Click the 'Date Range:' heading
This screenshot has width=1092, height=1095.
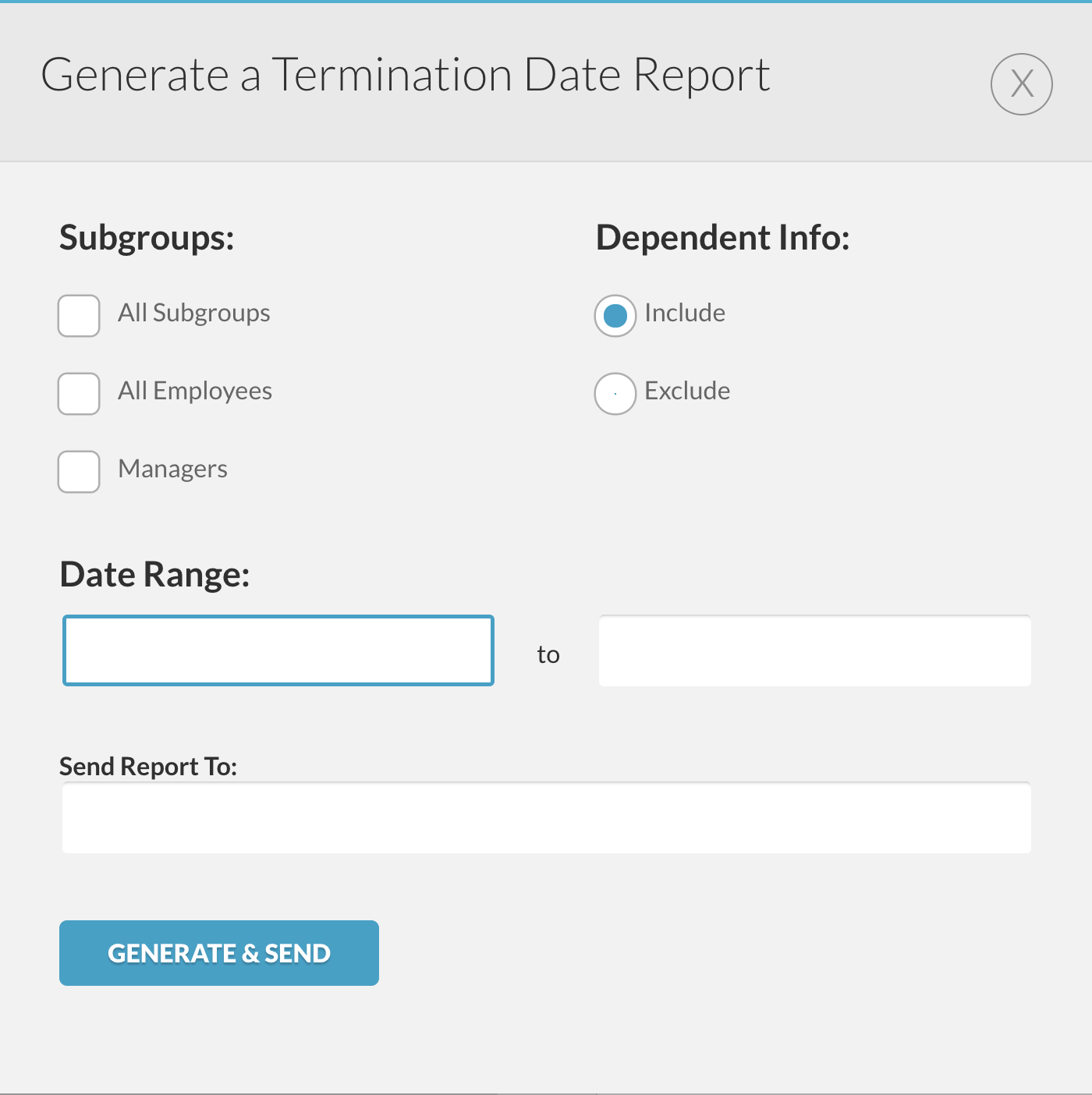(x=154, y=575)
